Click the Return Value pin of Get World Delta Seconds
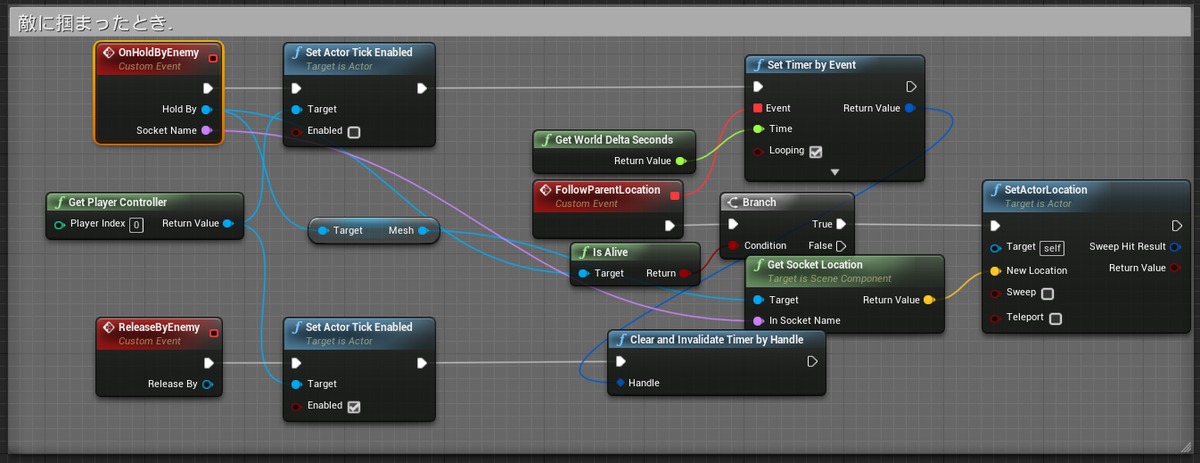The image size is (1200, 463). [x=681, y=160]
